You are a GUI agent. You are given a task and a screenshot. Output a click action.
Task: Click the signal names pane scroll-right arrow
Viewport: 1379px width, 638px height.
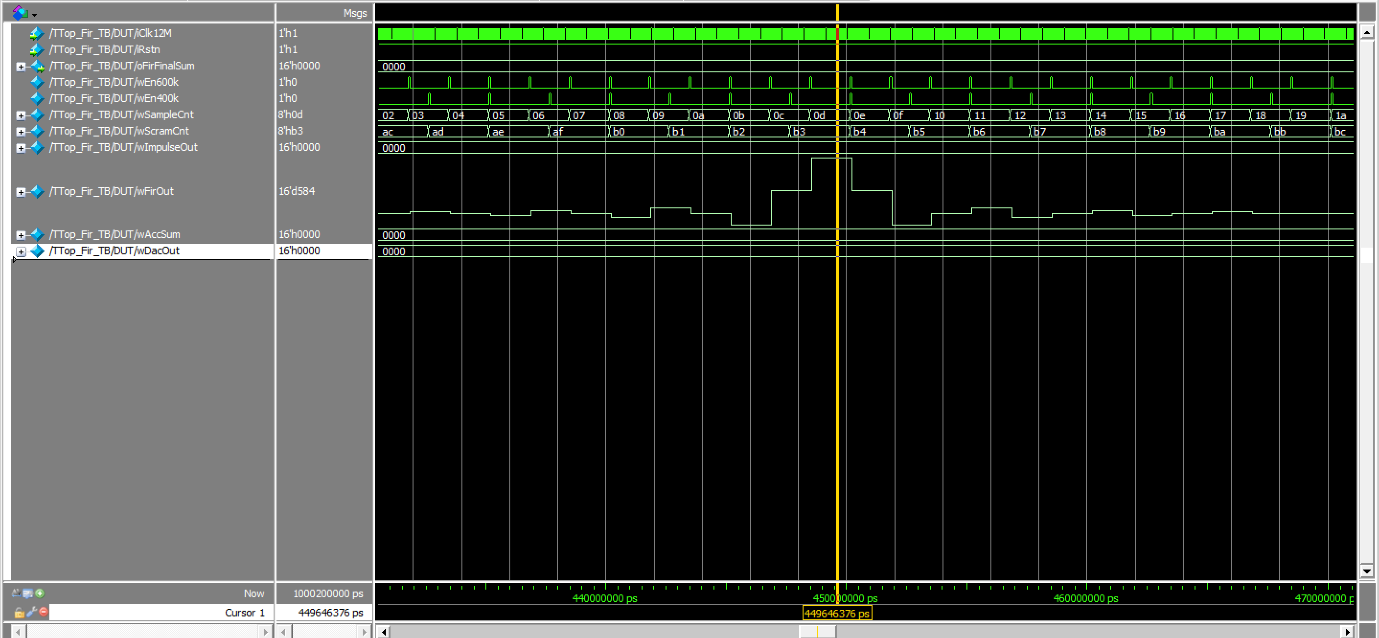265,632
